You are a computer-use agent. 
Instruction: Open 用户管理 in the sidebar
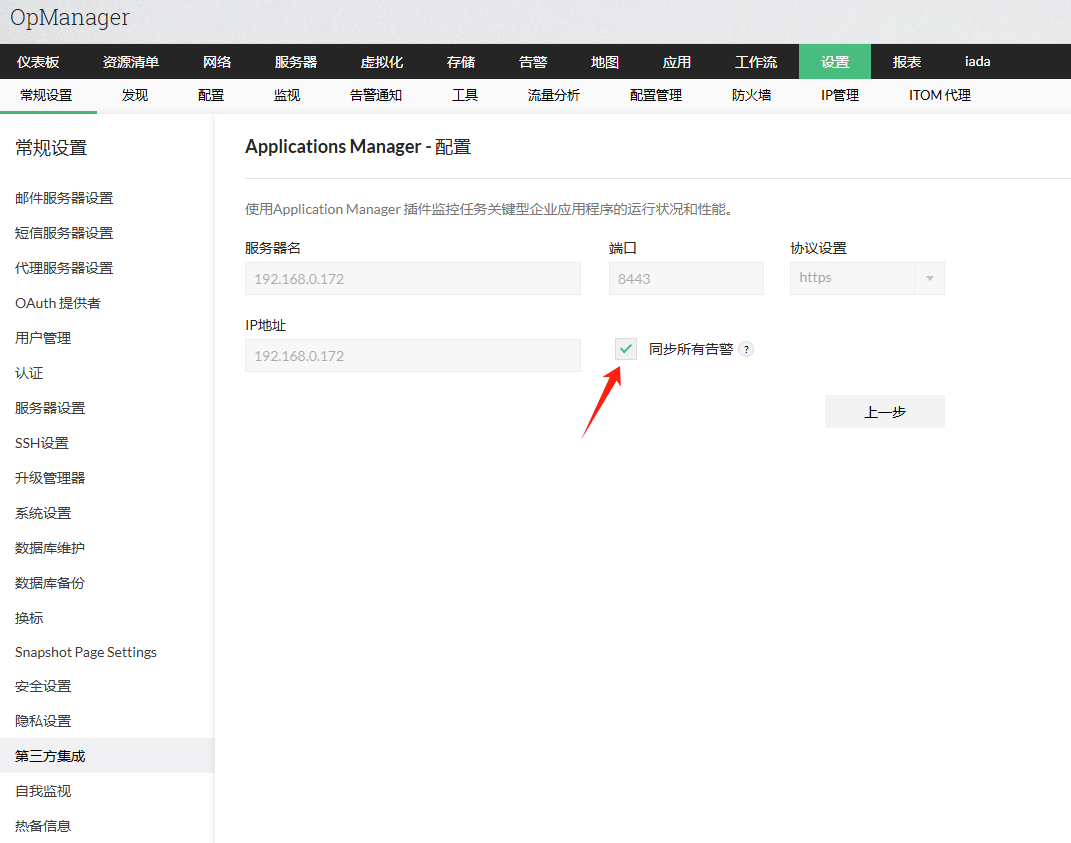coord(43,337)
